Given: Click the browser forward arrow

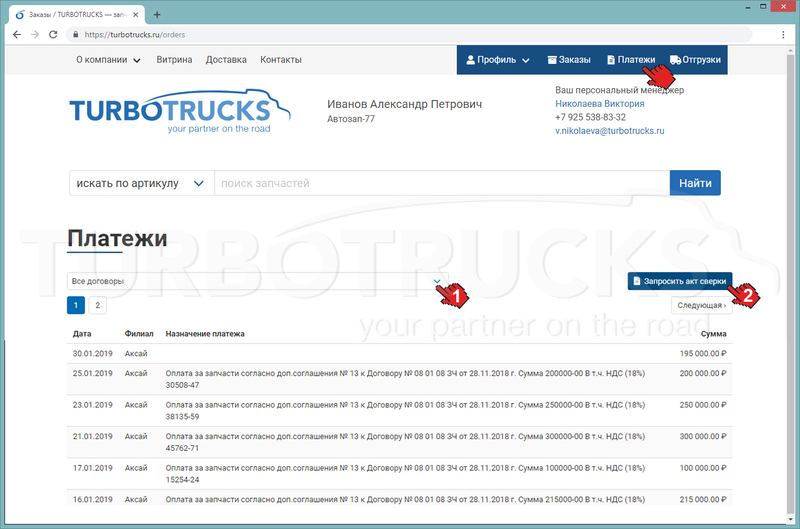Looking at the screenshot, I should [35, 35].
